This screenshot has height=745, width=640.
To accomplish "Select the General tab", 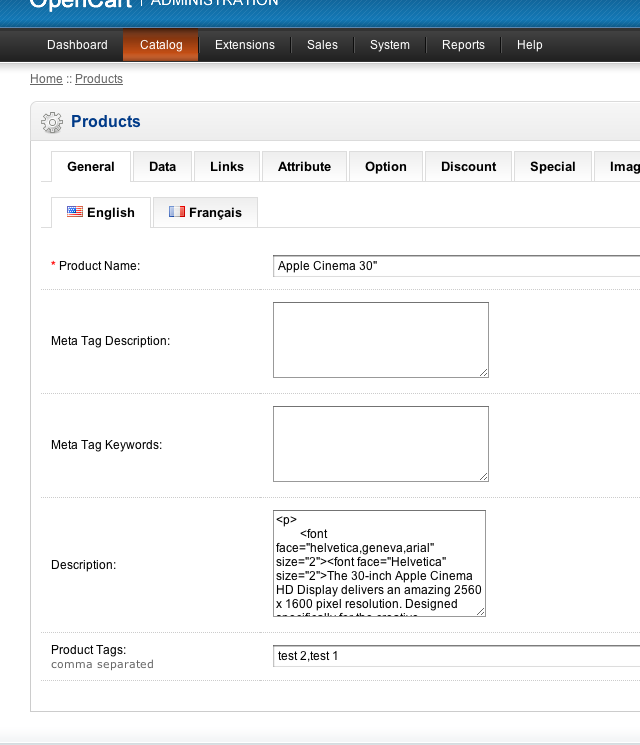I will 91,167.
